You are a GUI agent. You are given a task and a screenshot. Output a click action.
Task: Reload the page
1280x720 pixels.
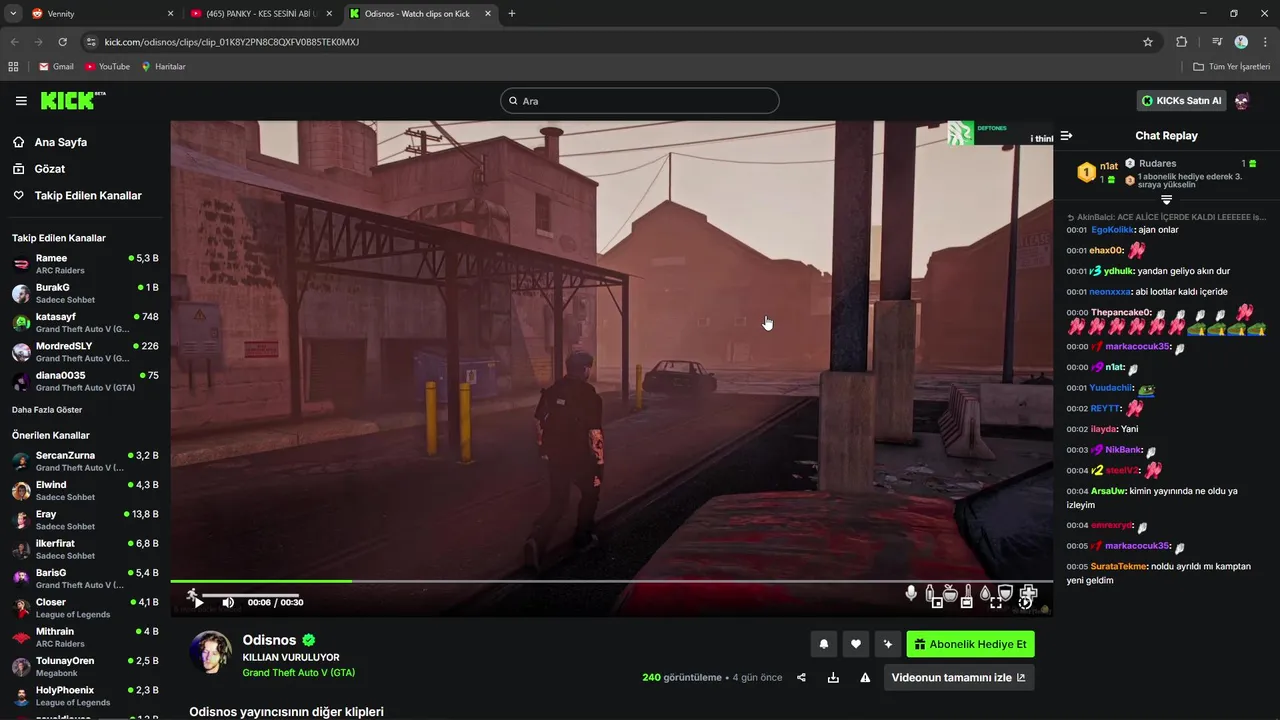pyautogui.click(x=62, y=42)
